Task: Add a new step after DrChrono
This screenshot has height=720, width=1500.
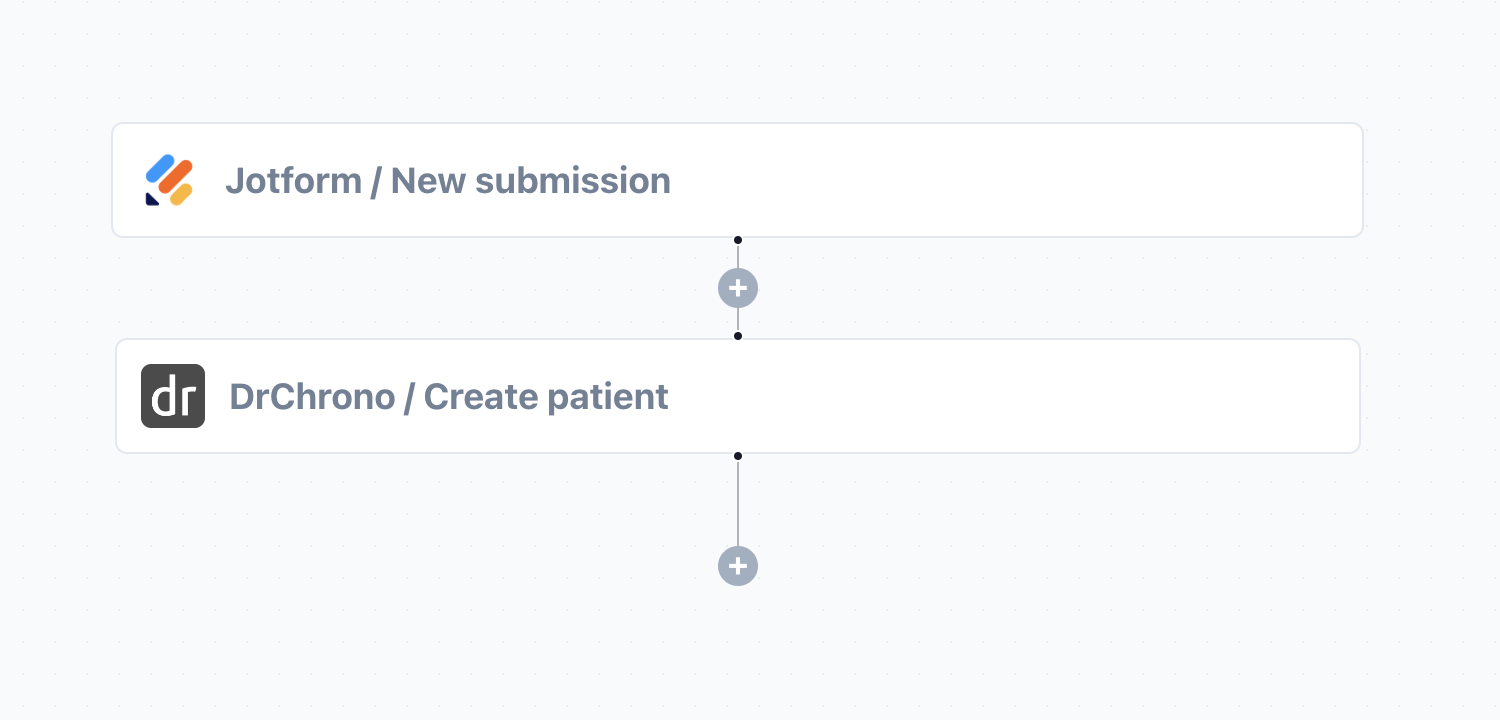Action: pyautogui.click(x=738, y=566)
